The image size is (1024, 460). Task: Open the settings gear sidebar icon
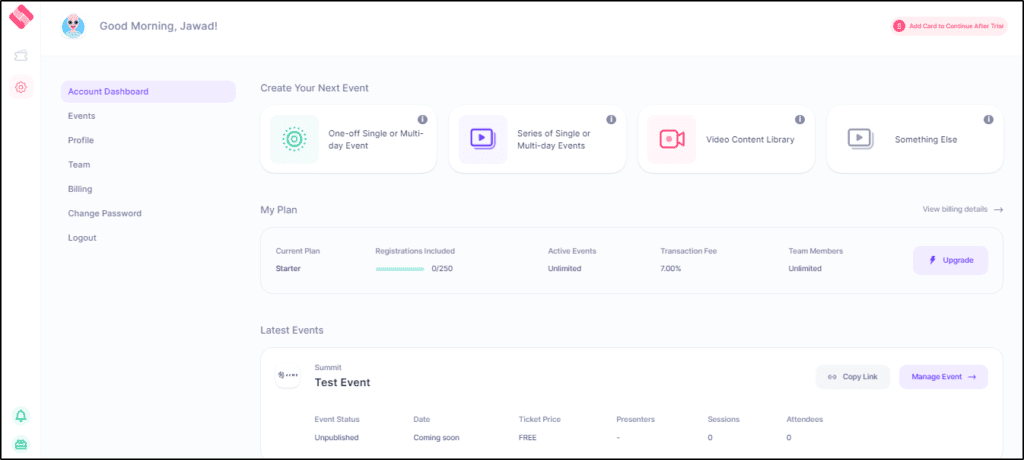pos(21,87)
